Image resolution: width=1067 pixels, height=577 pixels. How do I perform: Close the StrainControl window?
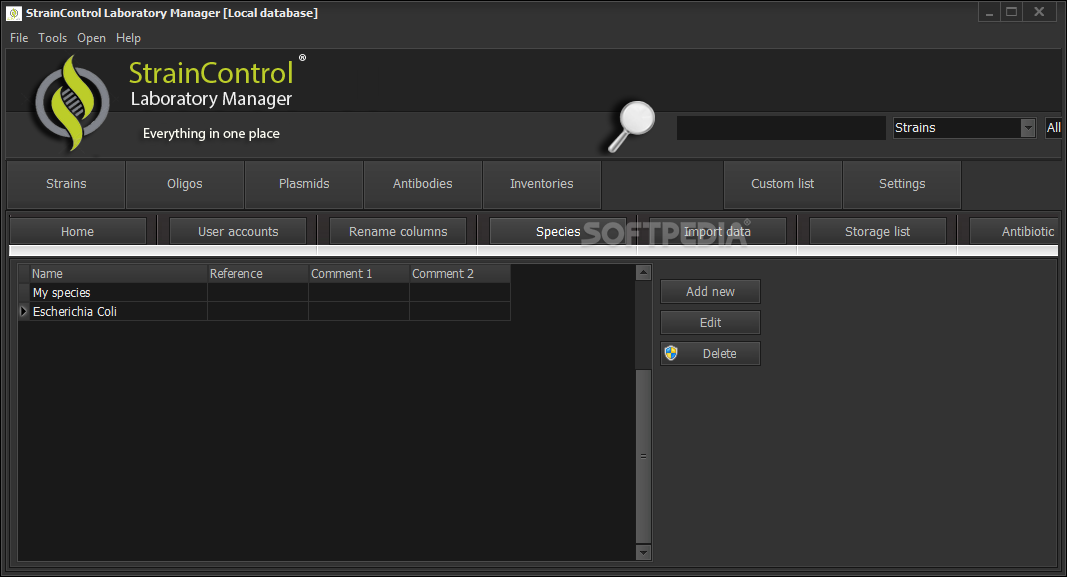click(1040, 12)
